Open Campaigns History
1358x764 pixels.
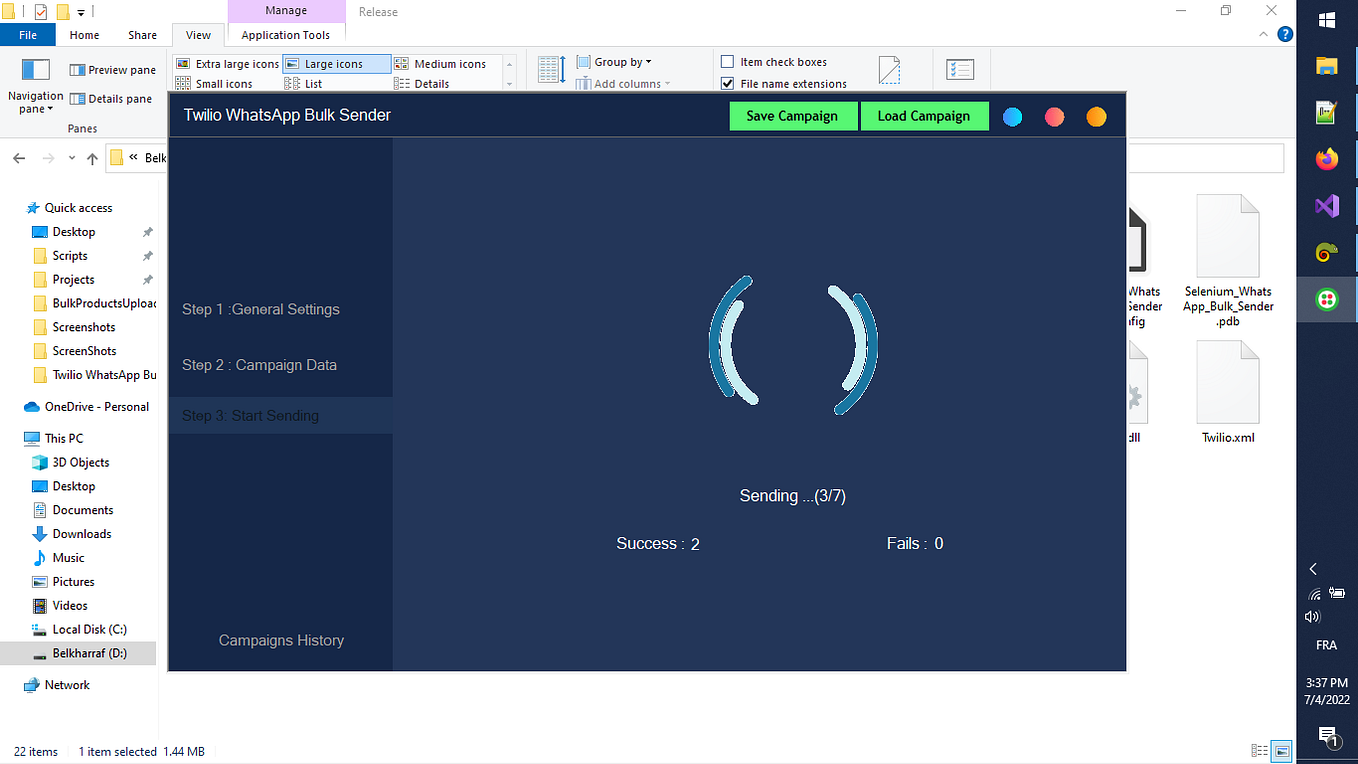tap(281, 640)
